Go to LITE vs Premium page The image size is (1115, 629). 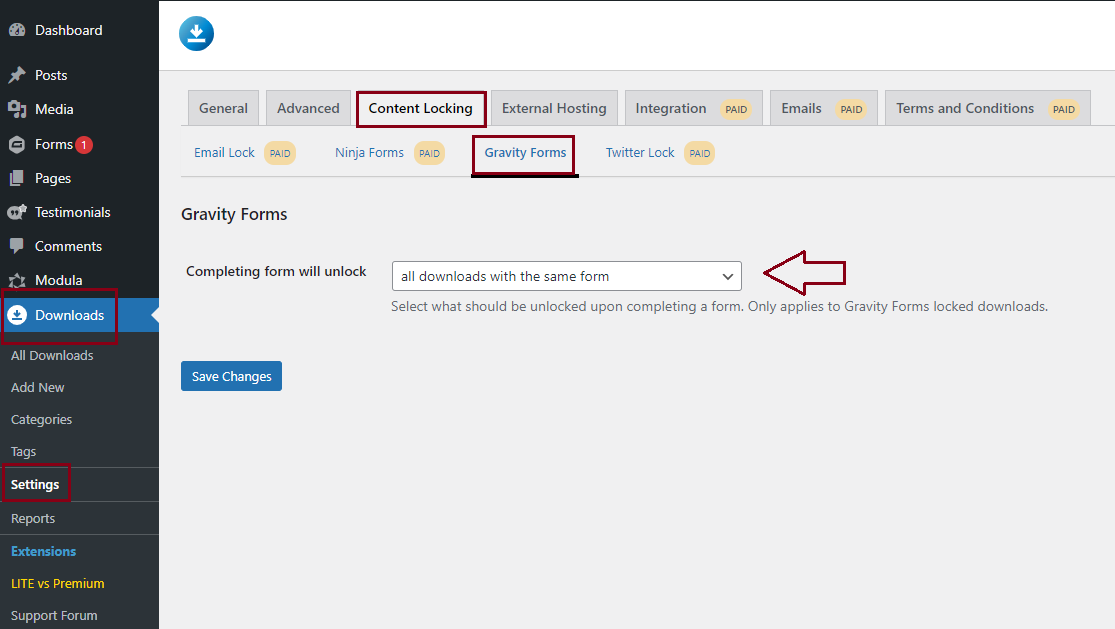57,583
